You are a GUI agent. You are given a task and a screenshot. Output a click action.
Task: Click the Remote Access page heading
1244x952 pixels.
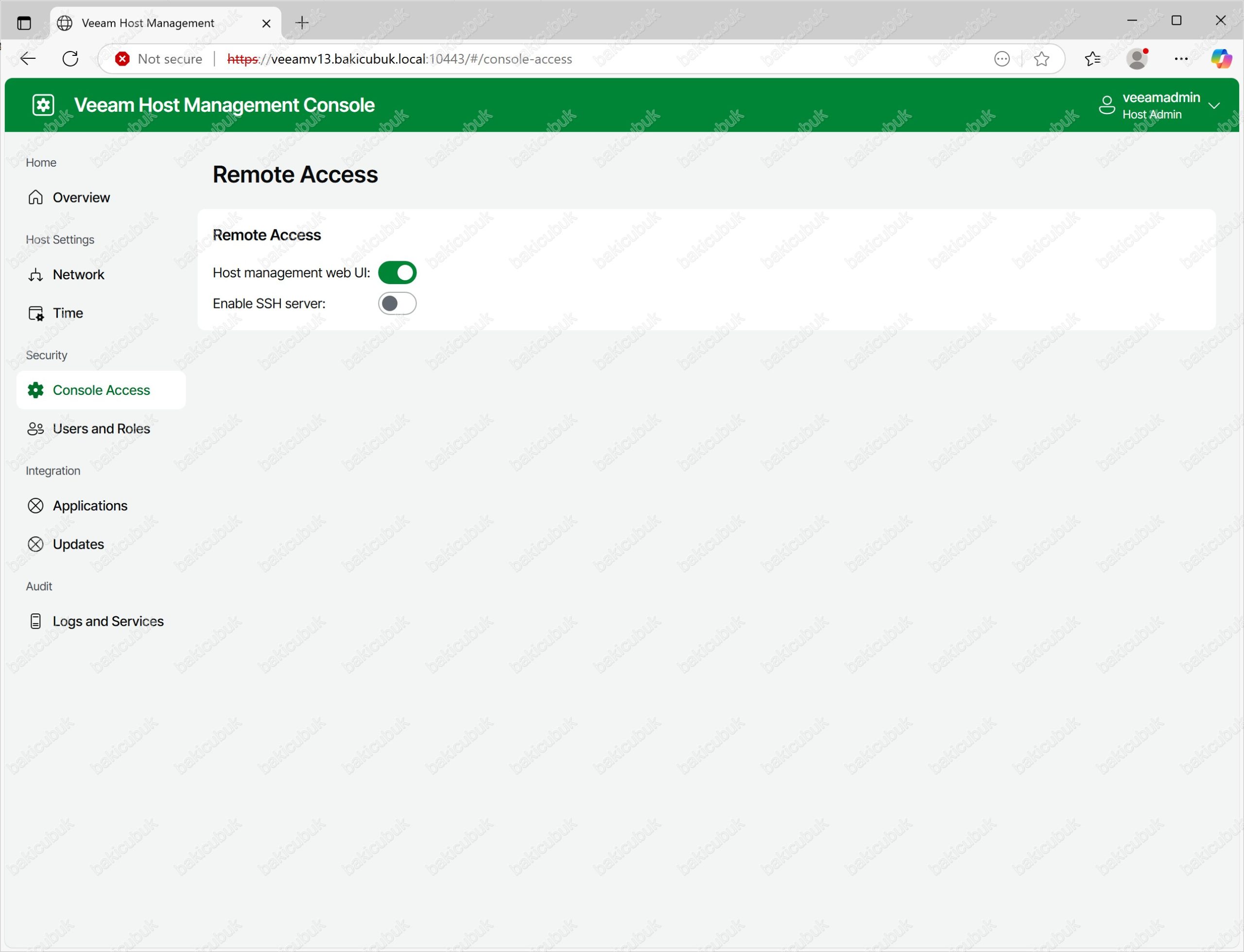[x=295, y=174]
